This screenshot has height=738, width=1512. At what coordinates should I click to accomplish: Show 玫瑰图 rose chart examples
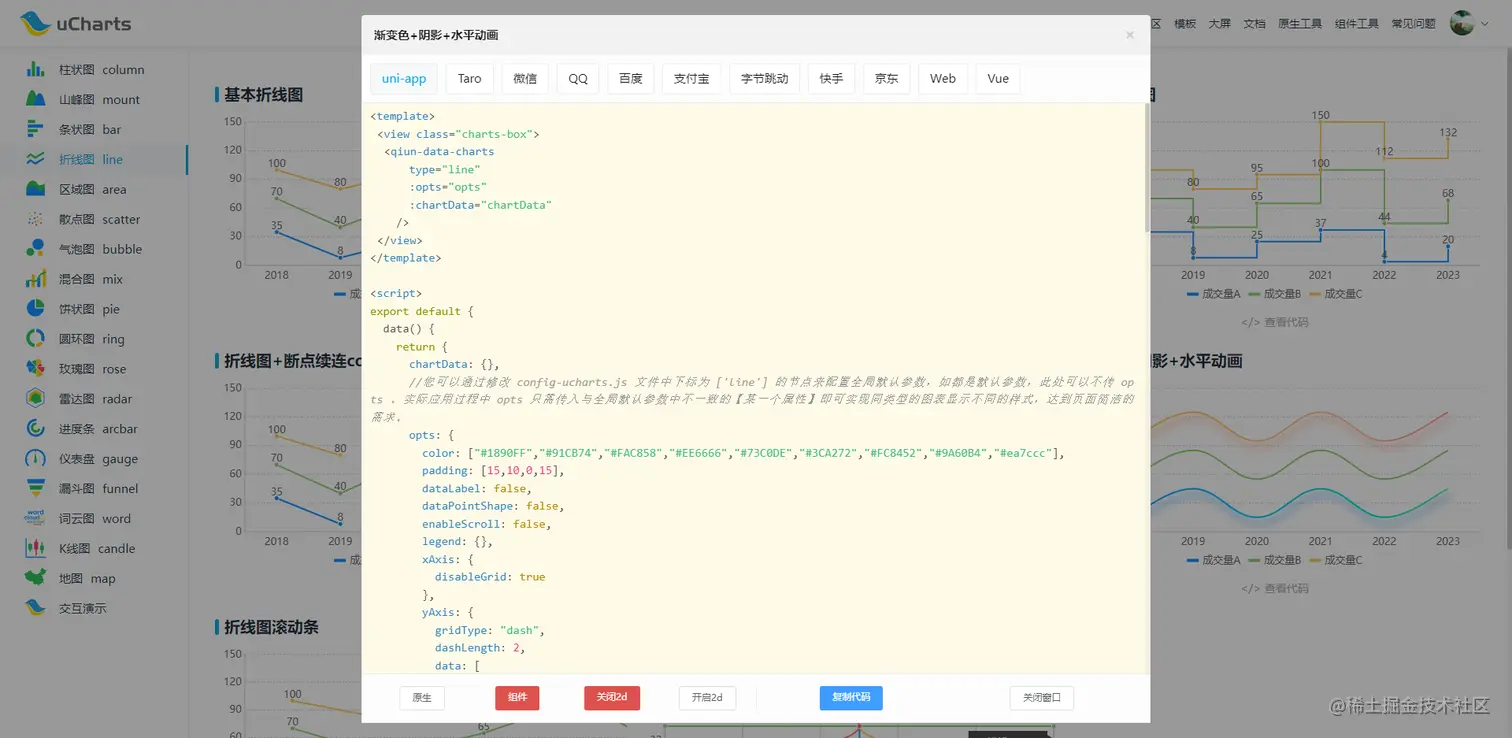pyautogui.click(x=94, y=369)
